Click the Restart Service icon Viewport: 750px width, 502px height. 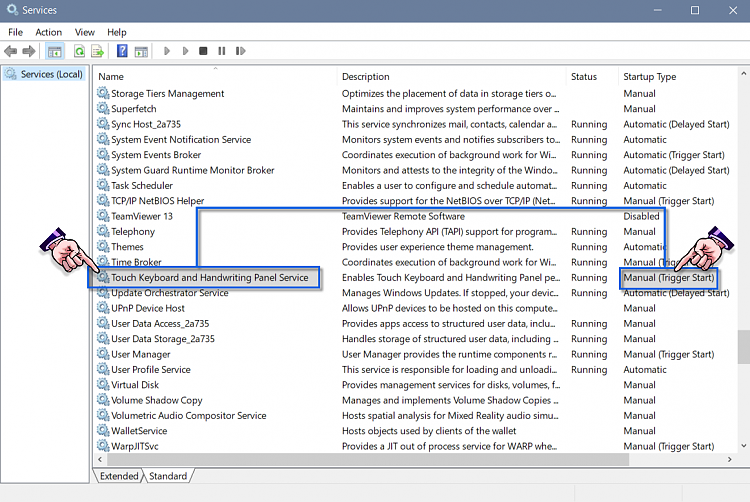coord(241,51)
